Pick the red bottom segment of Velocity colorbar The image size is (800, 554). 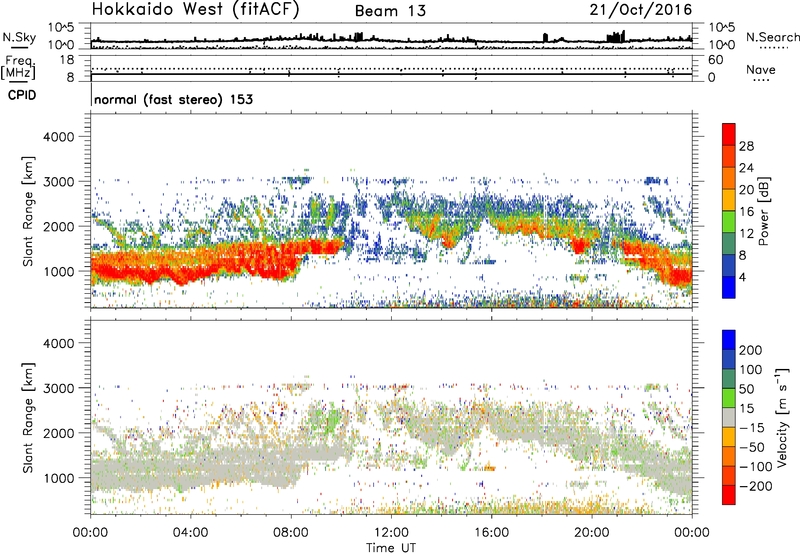729,495
